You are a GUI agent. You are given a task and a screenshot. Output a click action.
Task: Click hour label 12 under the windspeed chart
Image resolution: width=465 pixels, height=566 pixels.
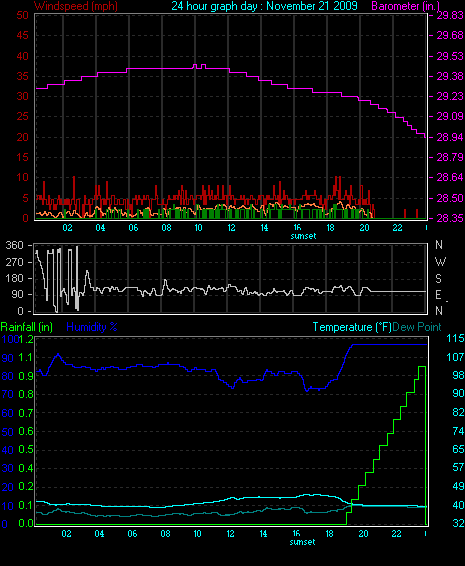pos(231,228)
